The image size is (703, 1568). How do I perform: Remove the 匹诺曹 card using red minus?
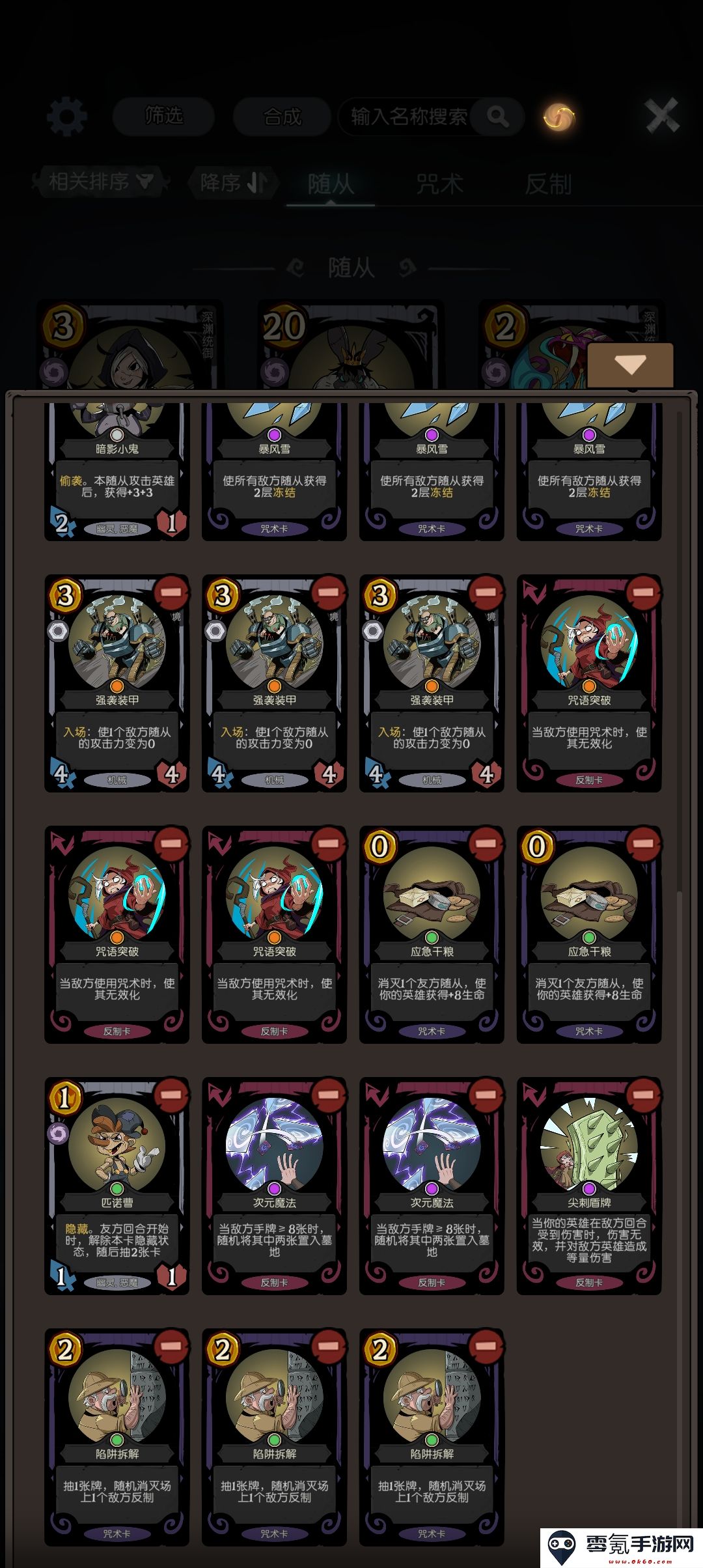pyautogui.click(x=171, y=1095)
